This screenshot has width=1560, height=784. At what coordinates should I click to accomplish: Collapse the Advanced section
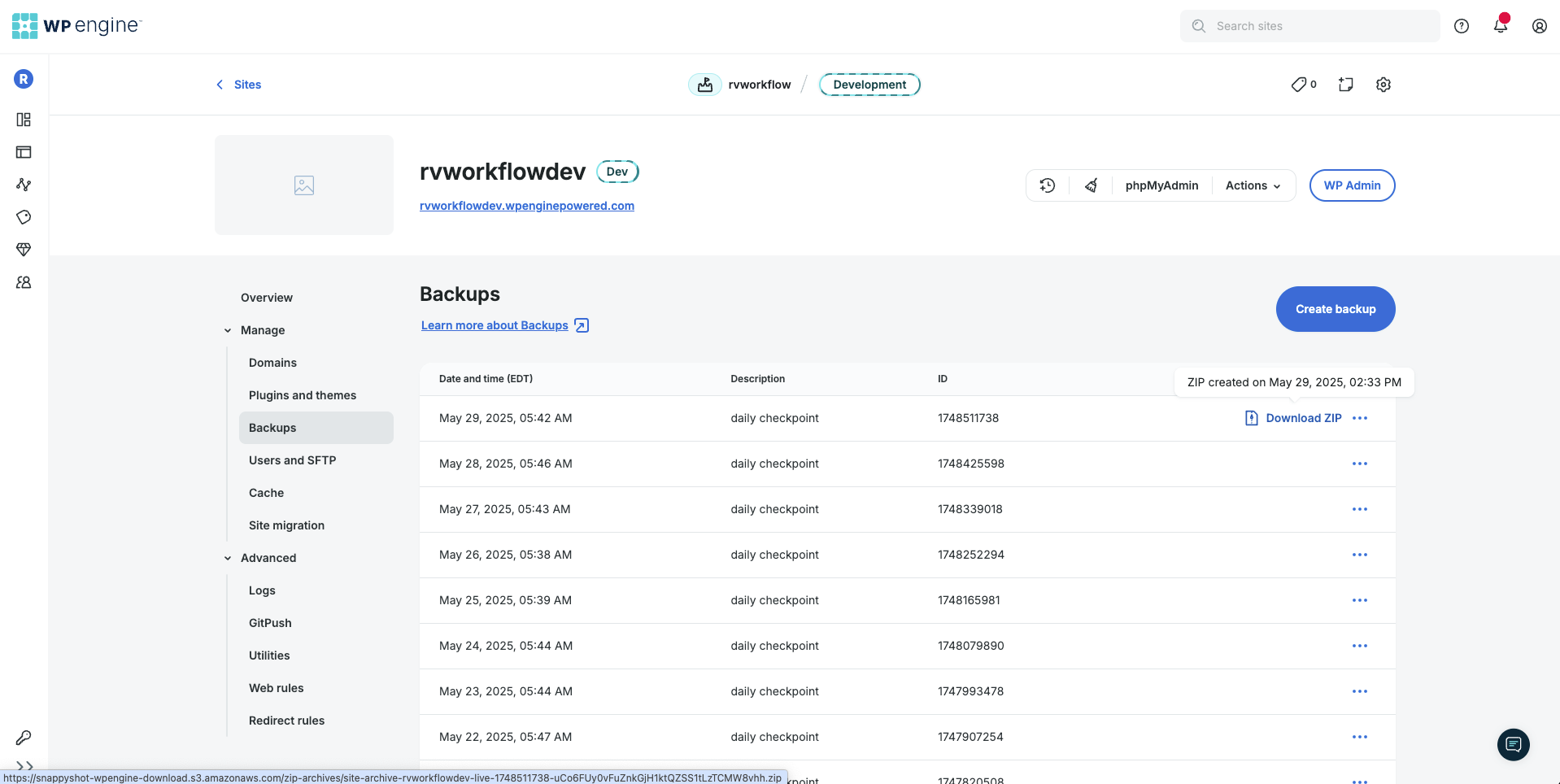(228, 558)
